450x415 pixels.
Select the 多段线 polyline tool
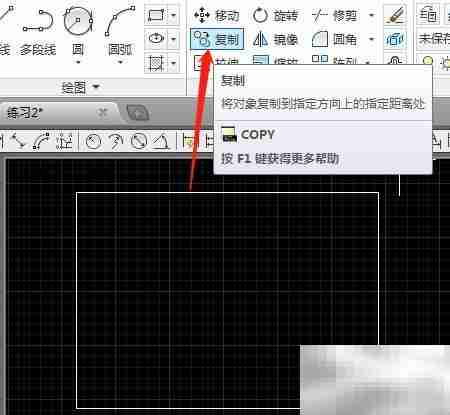tap(38, 32)
